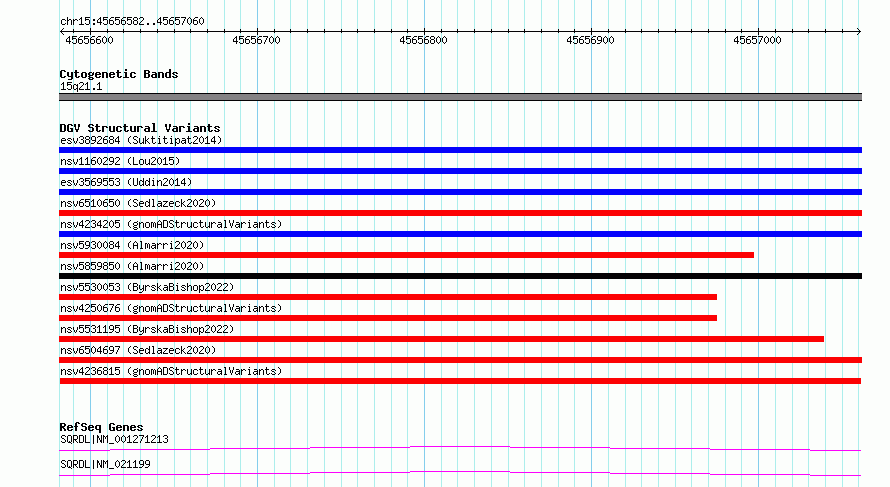Image resolution: width=890 pixels, height=487 pixels.
Task: Click nsv5859850 (Almarri2020) variant label
Action: pos(132,266)
